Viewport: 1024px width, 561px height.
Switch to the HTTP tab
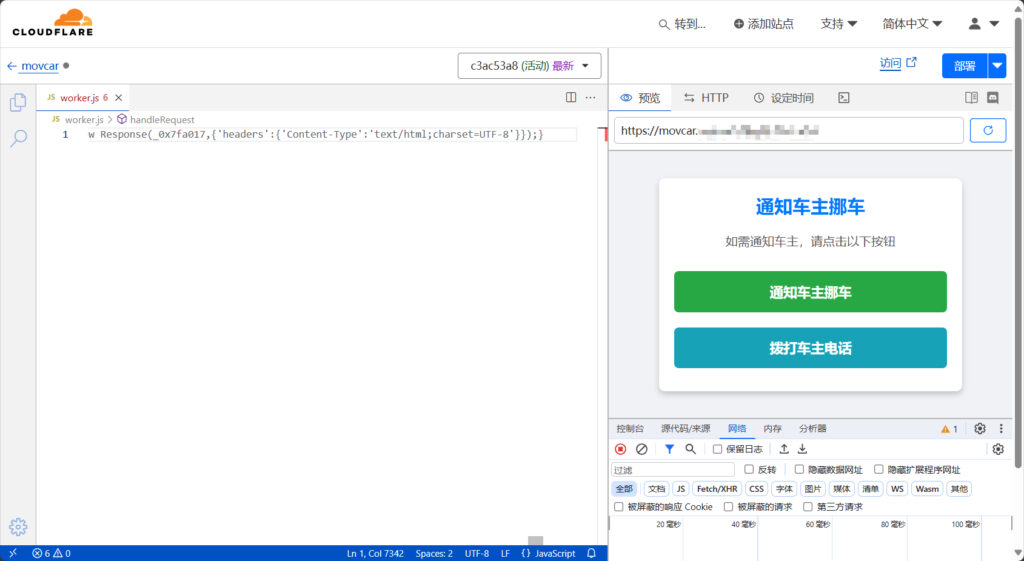706,98
